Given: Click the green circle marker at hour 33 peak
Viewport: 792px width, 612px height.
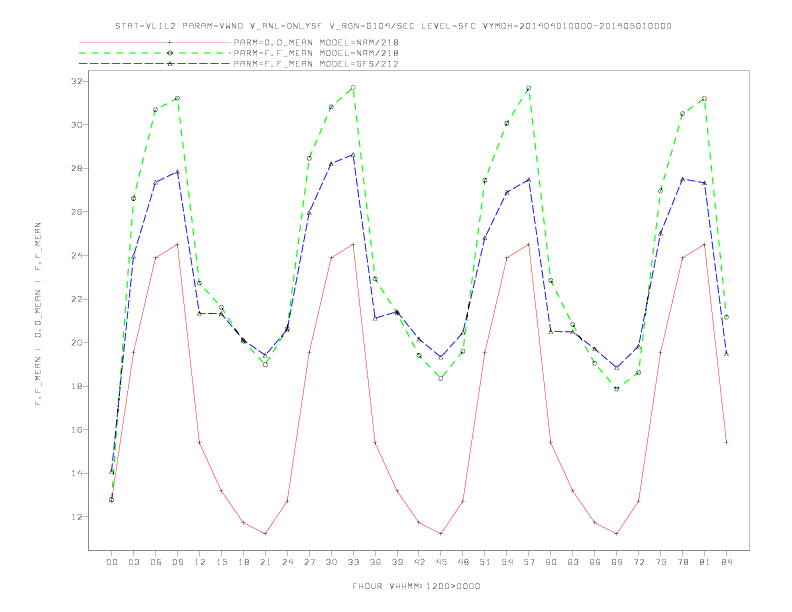Looking at the screenshot, I should tap(353, 88).
